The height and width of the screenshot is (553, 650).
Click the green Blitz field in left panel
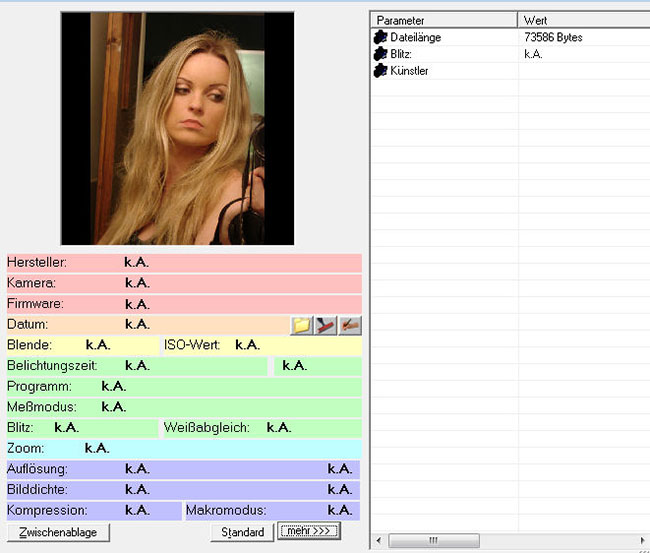[x=82, y=428]
